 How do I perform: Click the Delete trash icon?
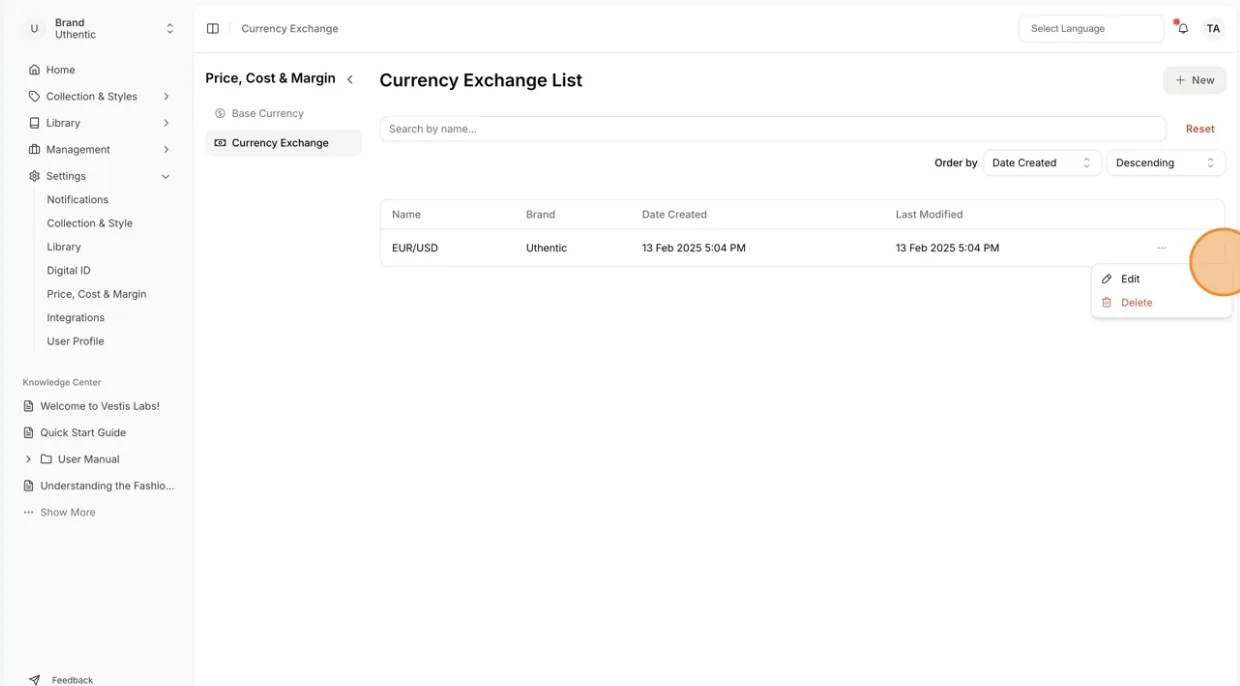(x=1107, y=303)
